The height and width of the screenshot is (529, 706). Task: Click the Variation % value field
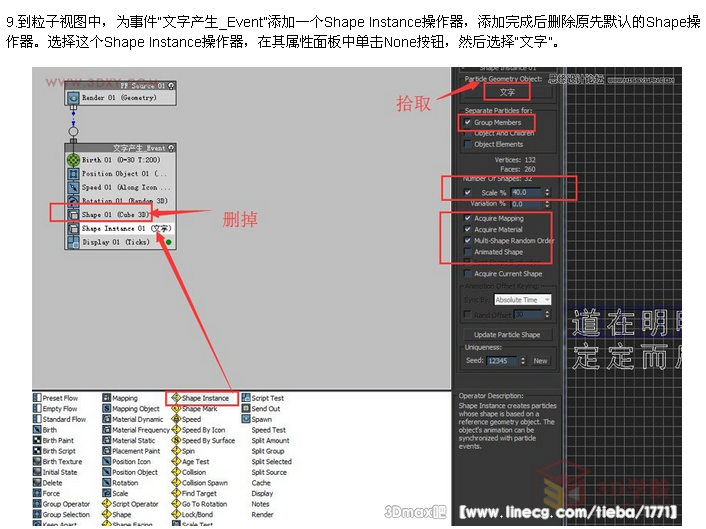point(526,204)
